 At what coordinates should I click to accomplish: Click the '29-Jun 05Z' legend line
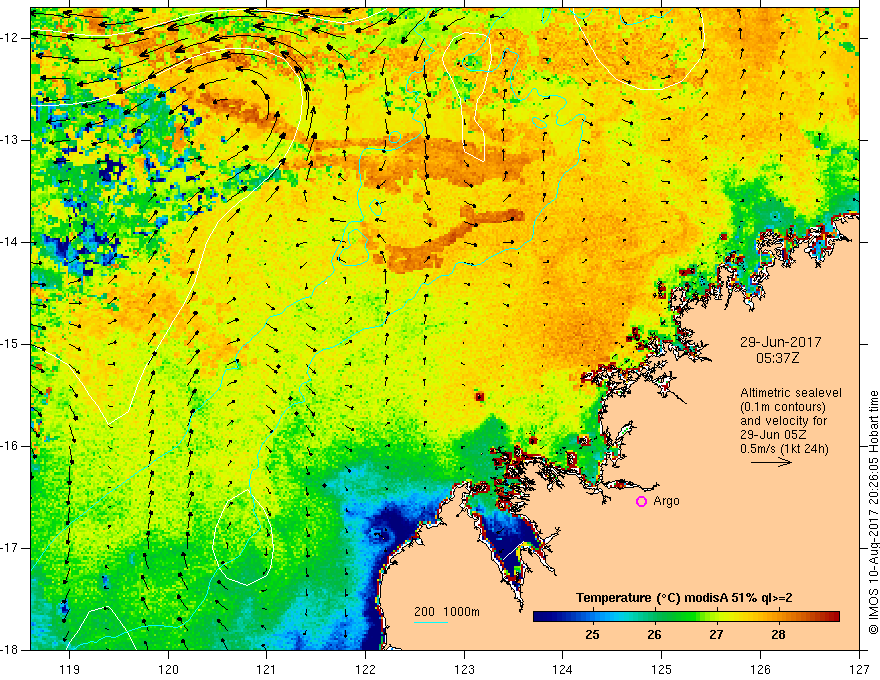click(771, 435)
